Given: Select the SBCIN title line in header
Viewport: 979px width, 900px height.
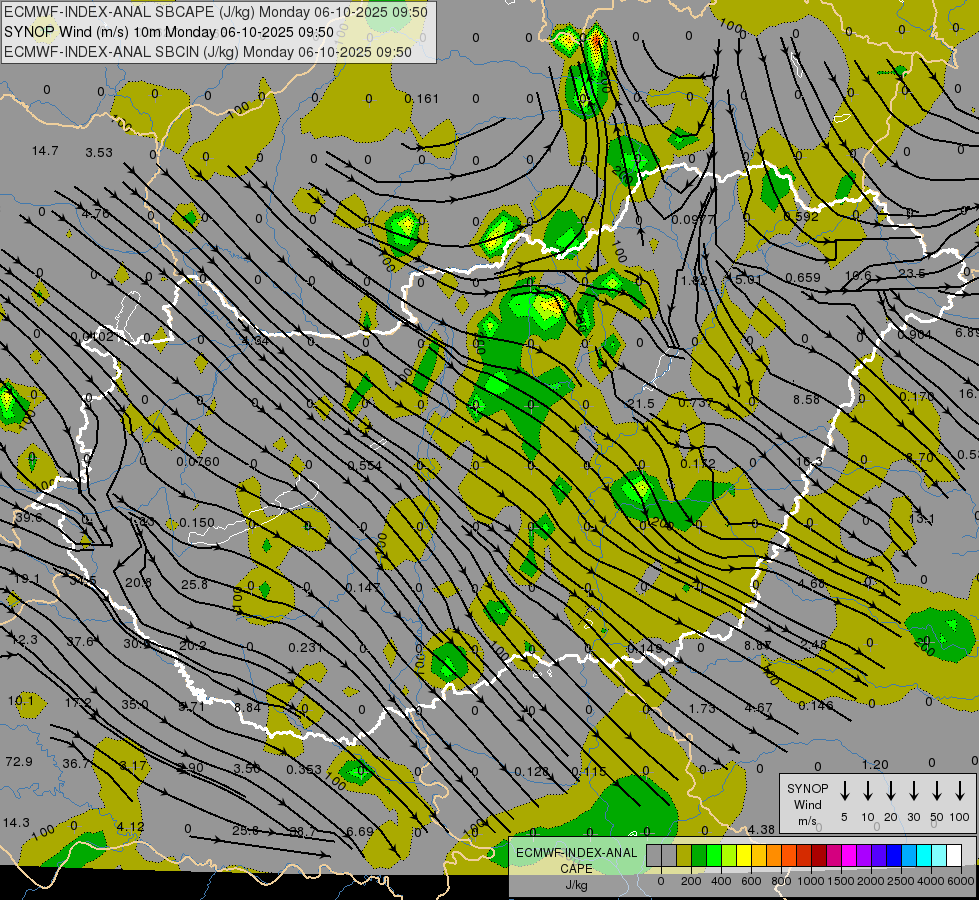Looking at the screenshot, I should click(208, 52).
